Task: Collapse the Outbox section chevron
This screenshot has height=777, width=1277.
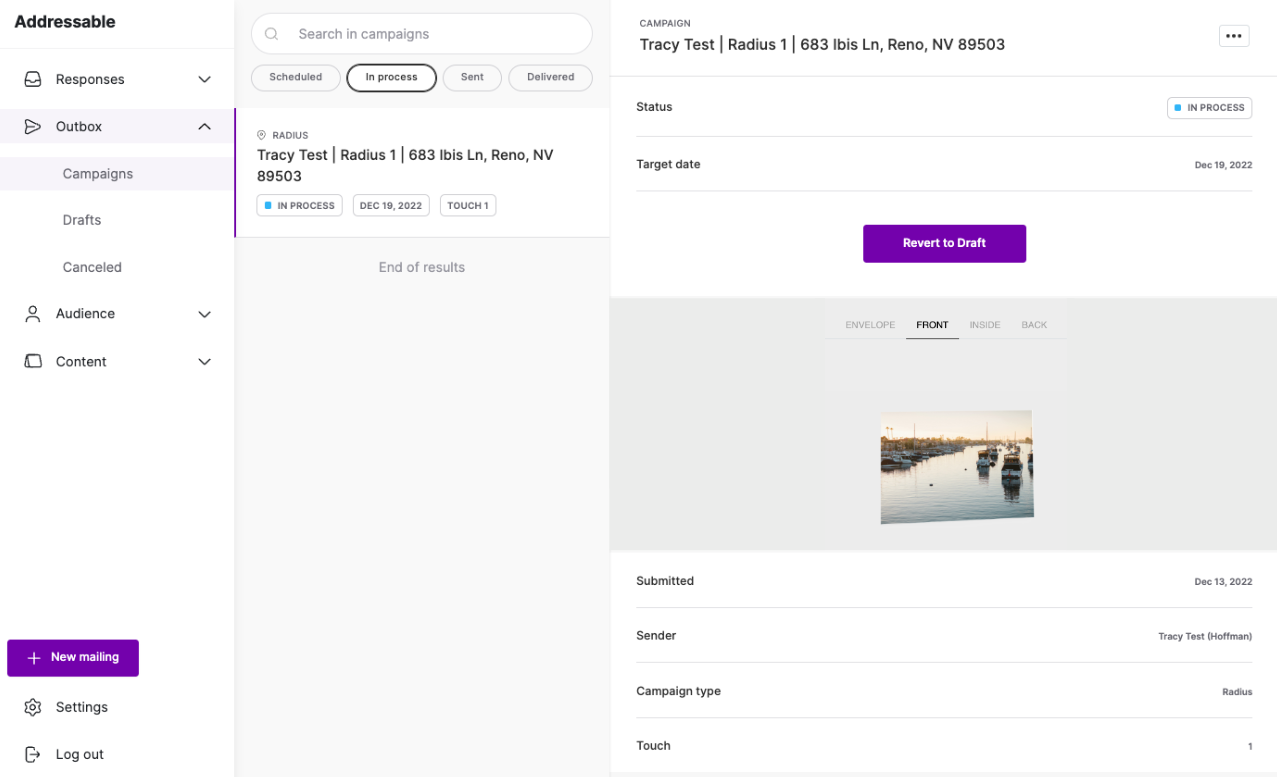Action: (x=204, y=127)
